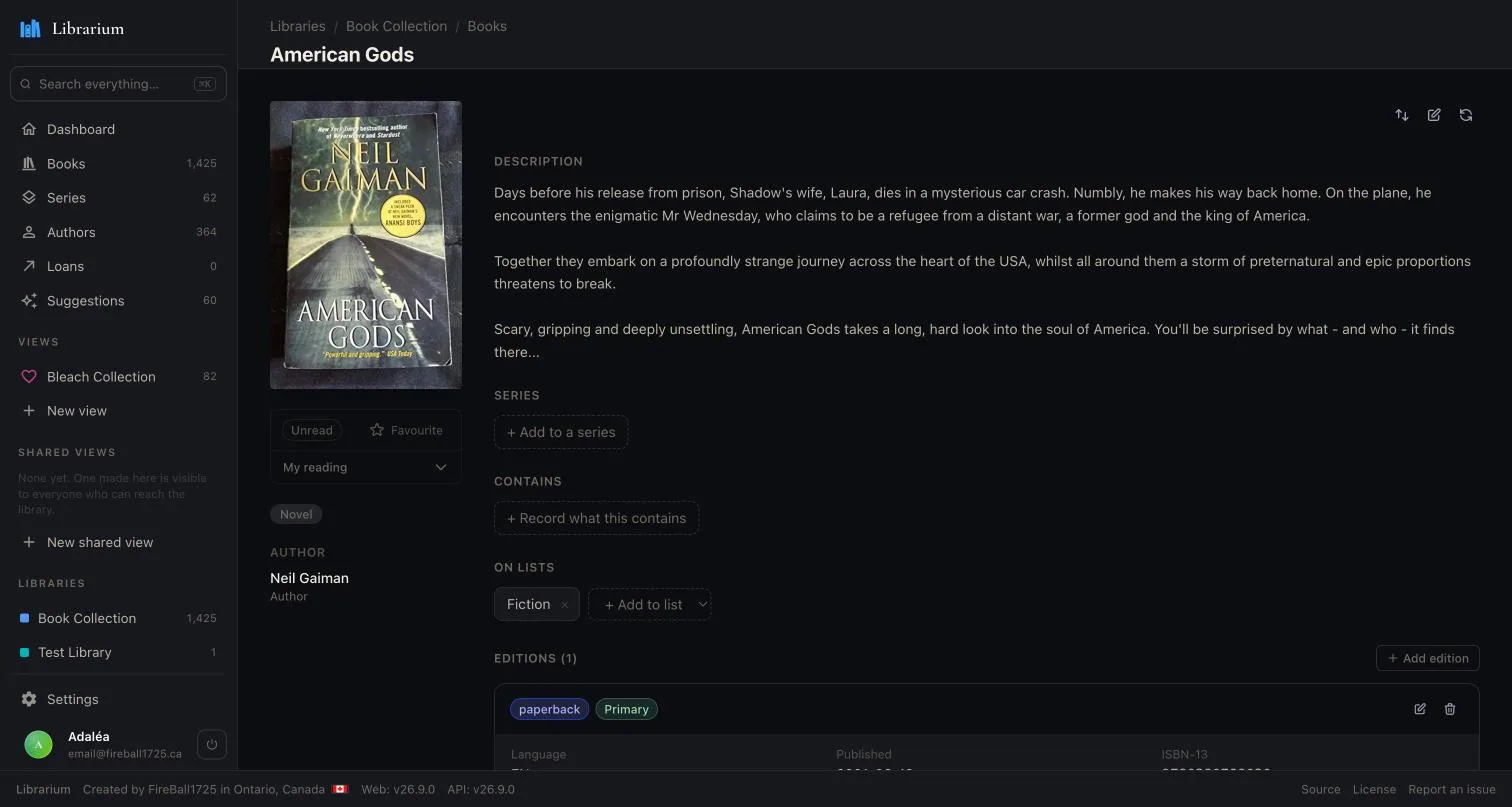Create a New shared view
The height and width of the screenshot is (807, 1512).
pyautogui.click(x=118, y=541)
